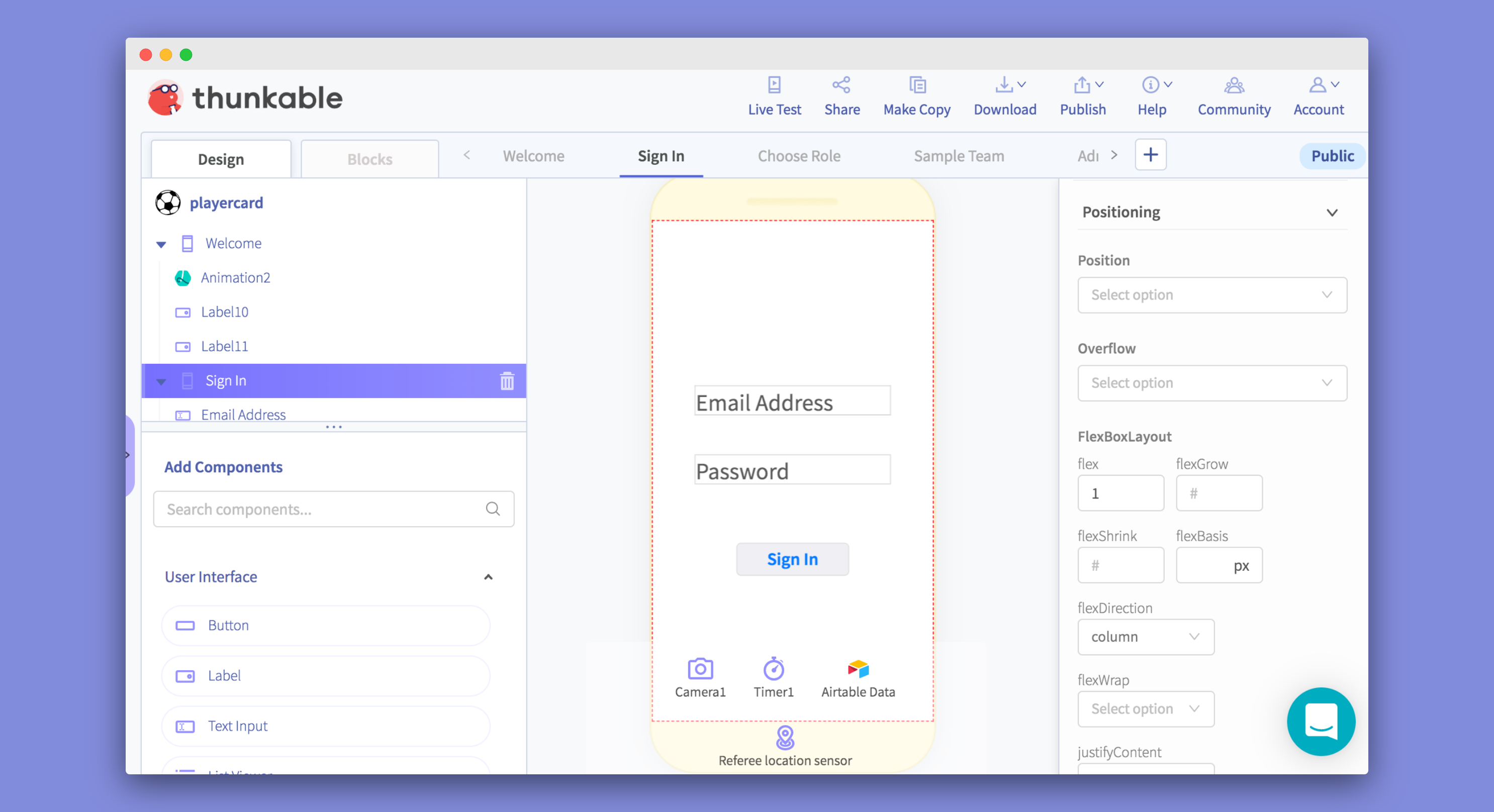The width and height of the screenshot is (1494, 812).
Task: Click the flex value field
Action: point(1120,493)
